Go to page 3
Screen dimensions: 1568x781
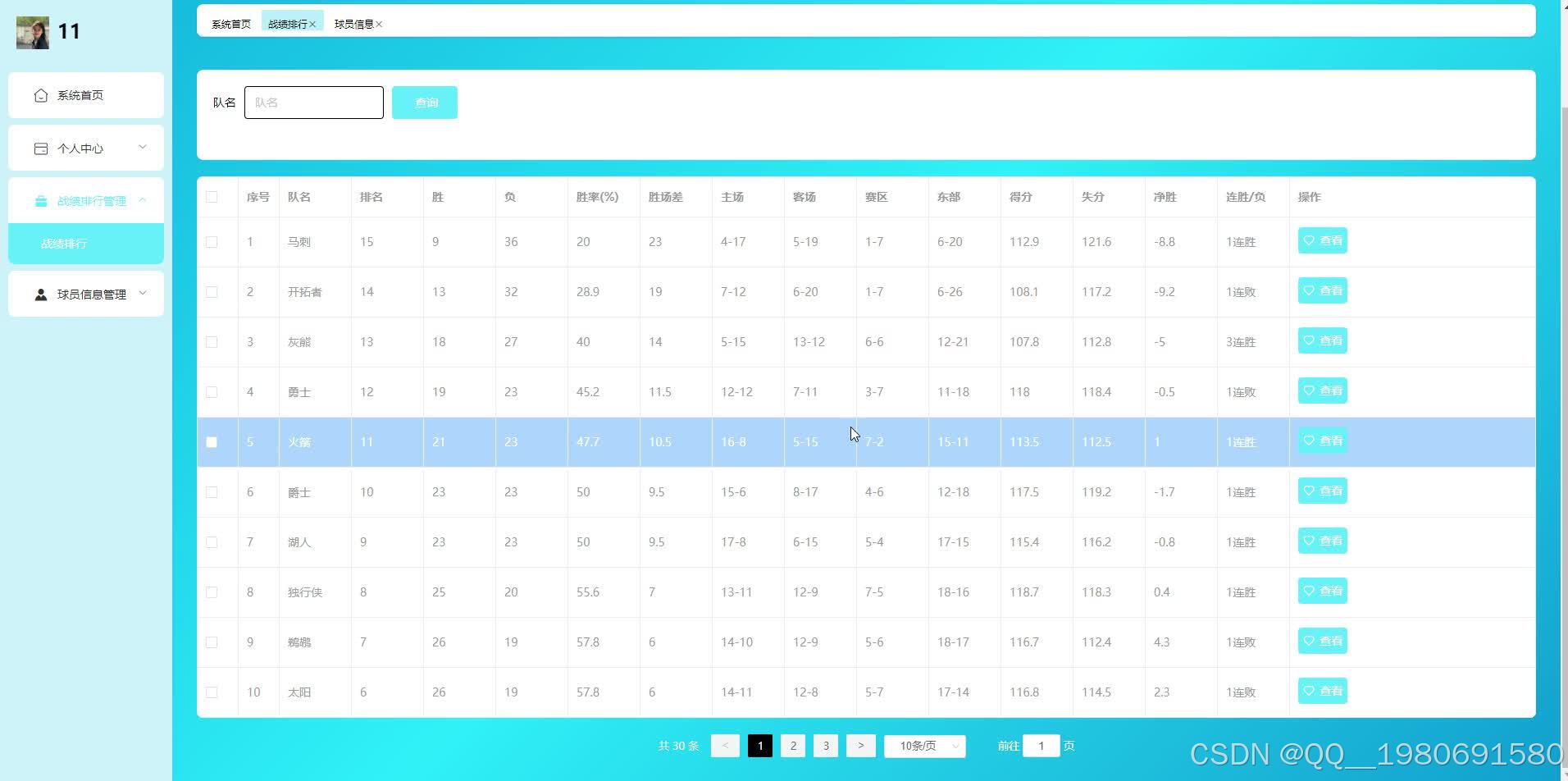(x=826, y=746)
